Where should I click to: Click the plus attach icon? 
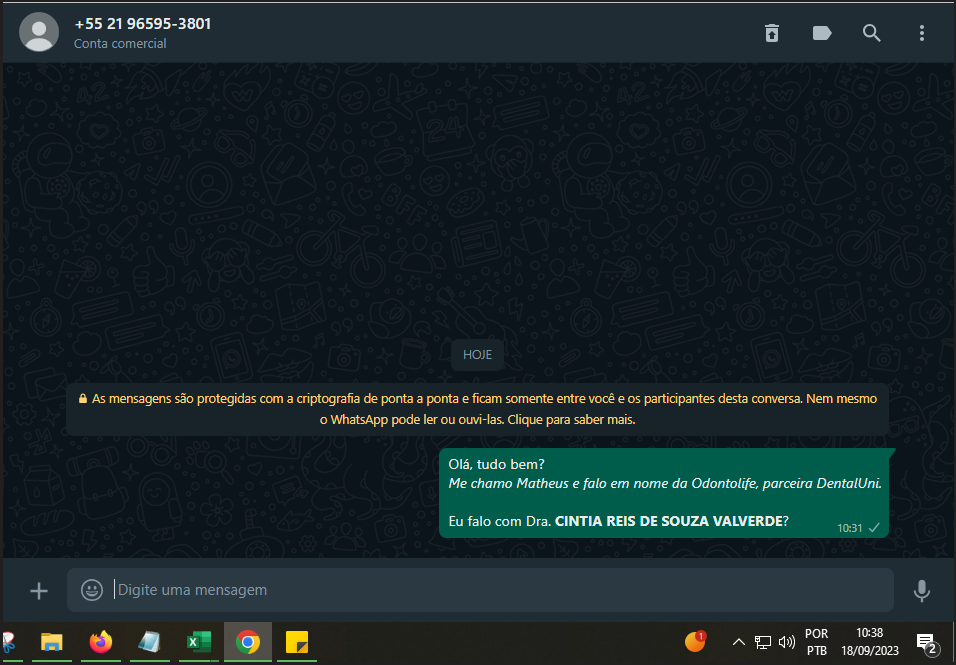tap(39, 591)
